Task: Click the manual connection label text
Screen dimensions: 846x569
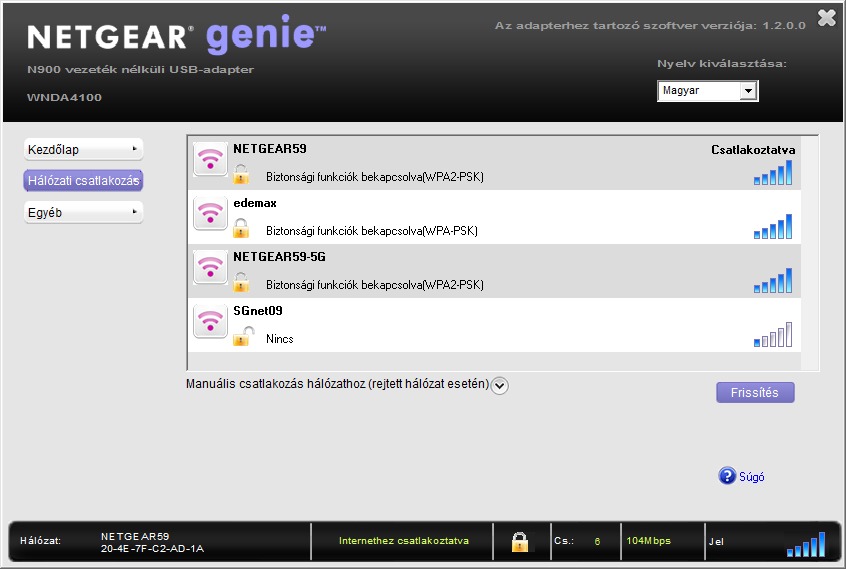Action: (x=337, y=384)
